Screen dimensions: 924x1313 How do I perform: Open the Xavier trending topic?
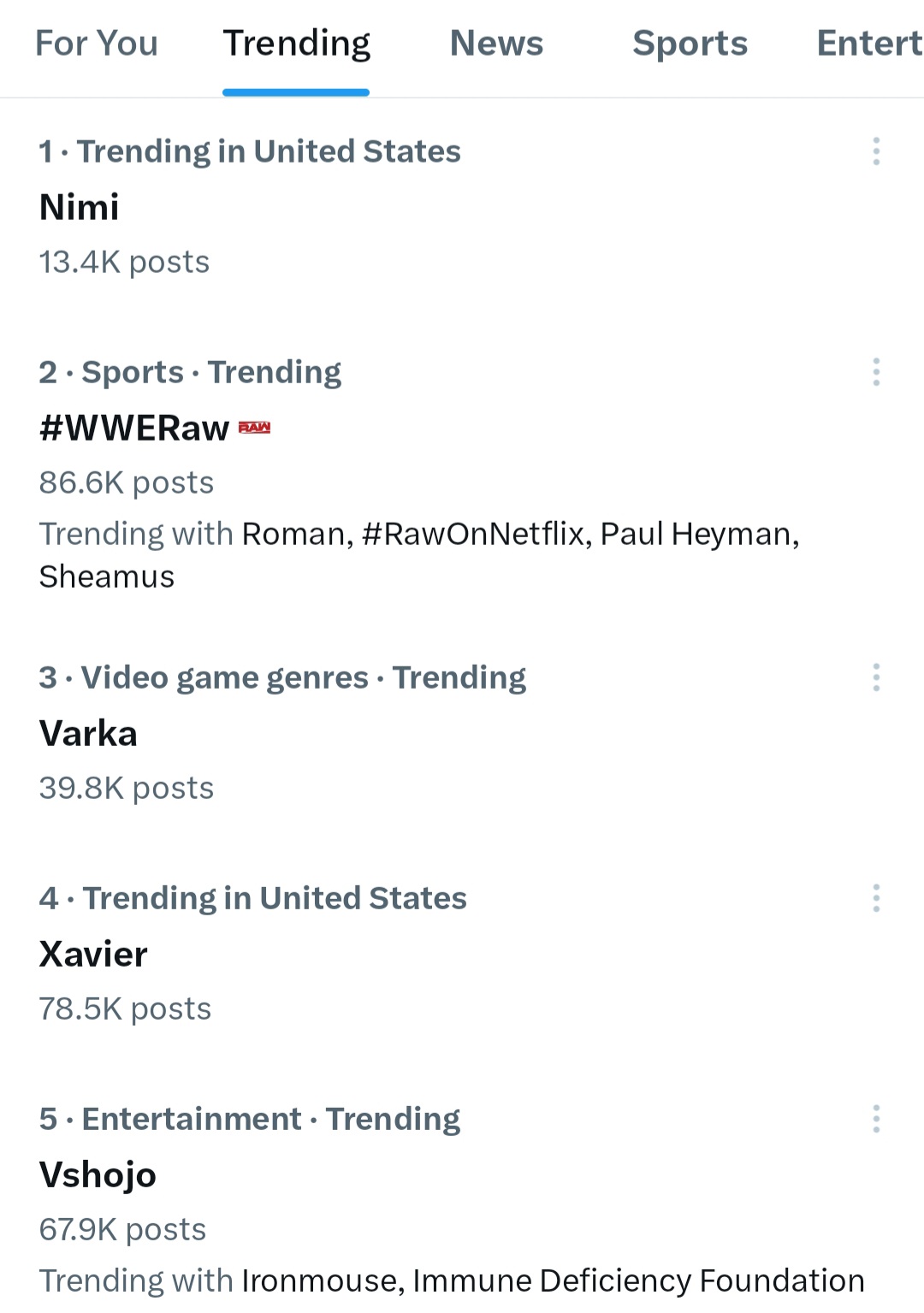(93, 955)
